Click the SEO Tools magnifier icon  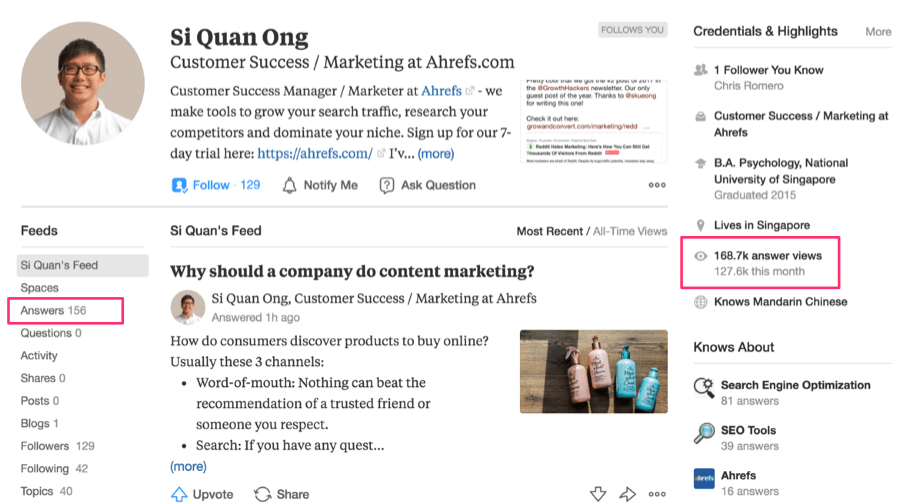[704, 433]
